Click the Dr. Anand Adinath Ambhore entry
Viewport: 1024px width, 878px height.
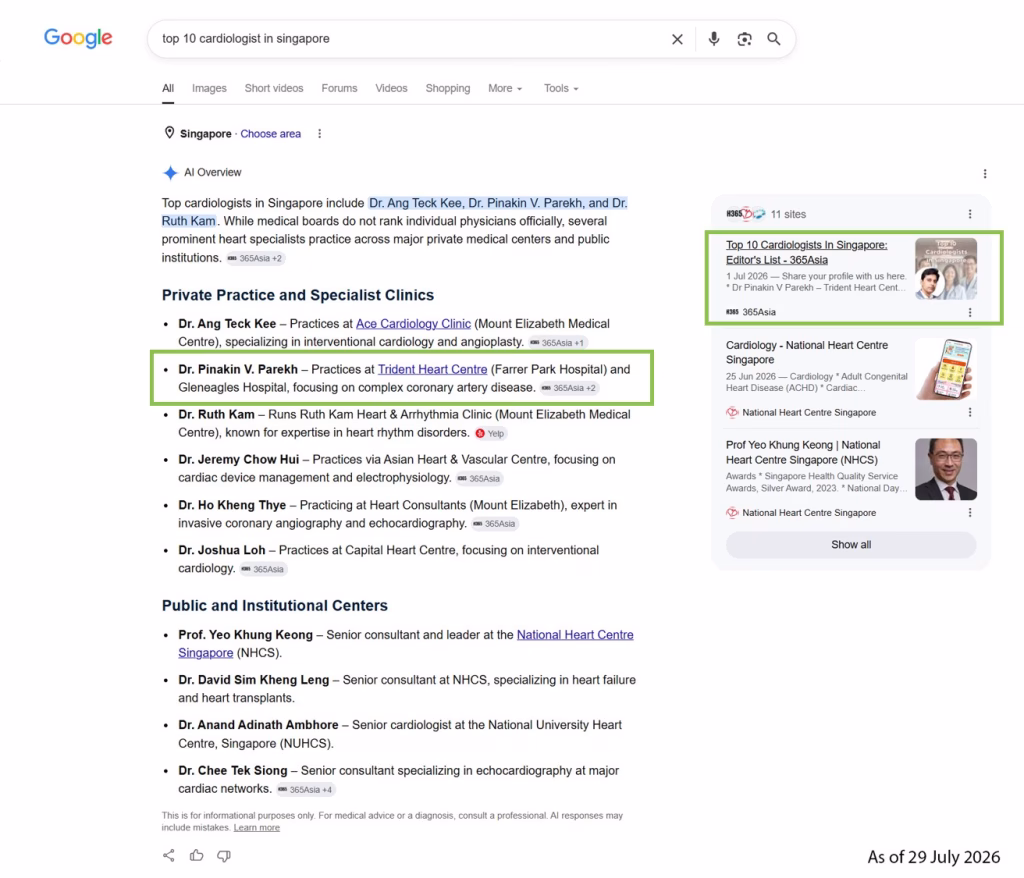pyautogui.click(x=400, y=734)
